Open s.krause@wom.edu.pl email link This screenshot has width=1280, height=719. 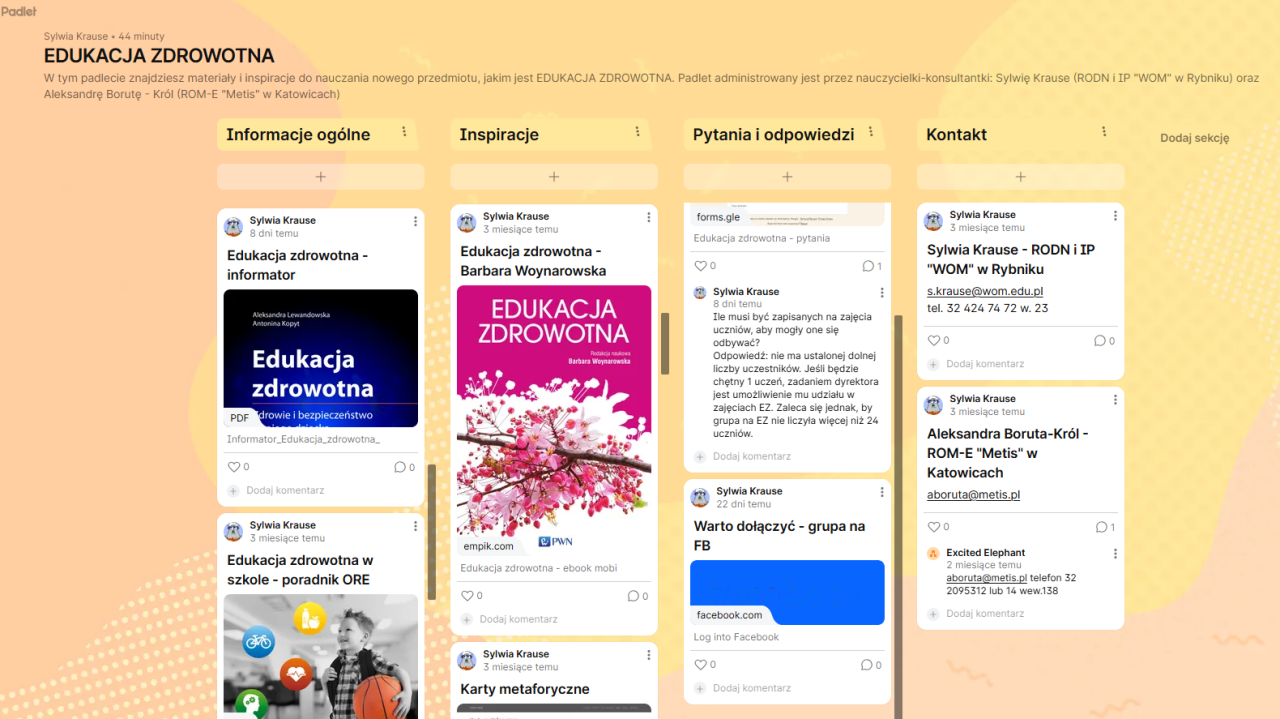pos(985,291)
